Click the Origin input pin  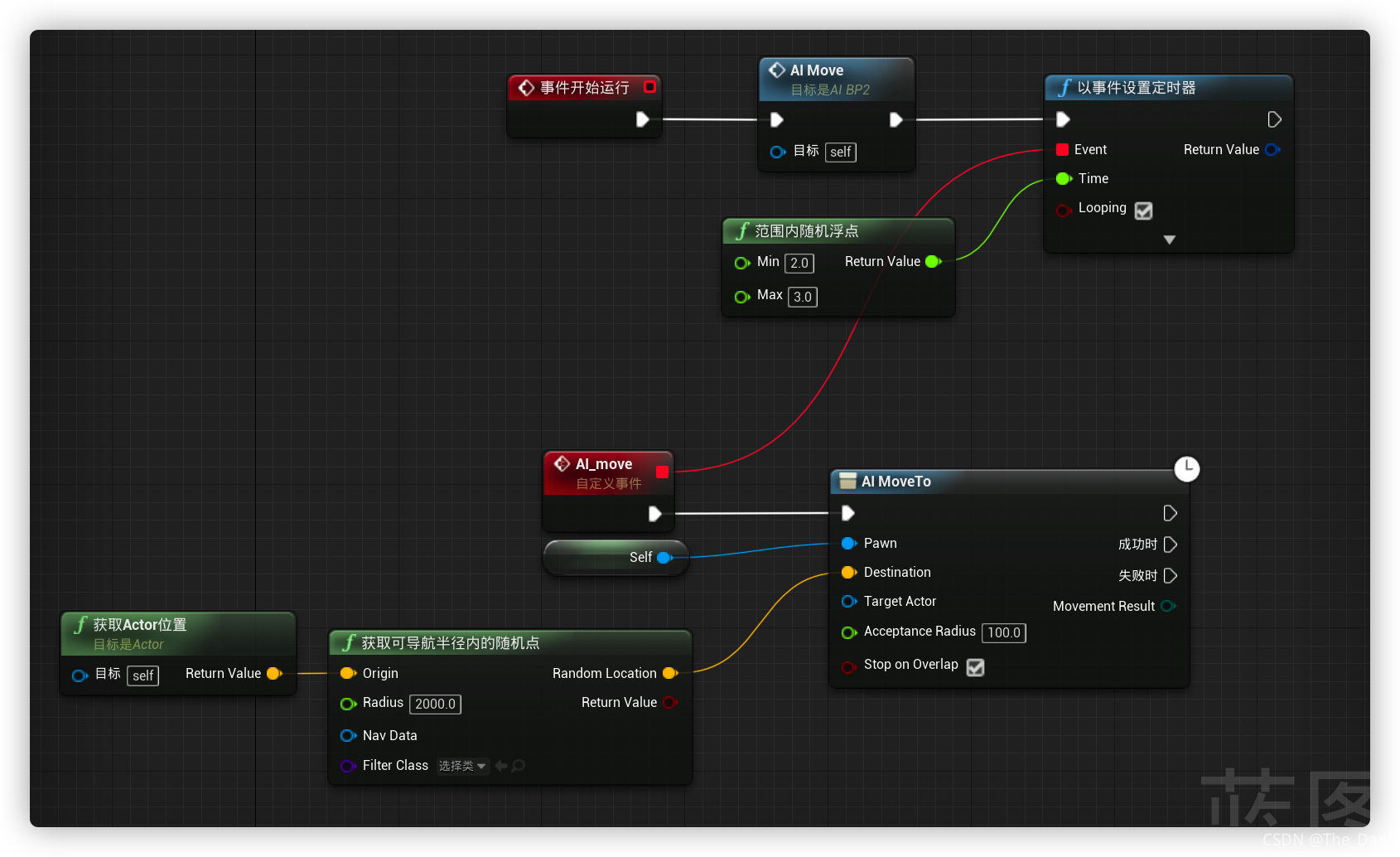point(348,673)
